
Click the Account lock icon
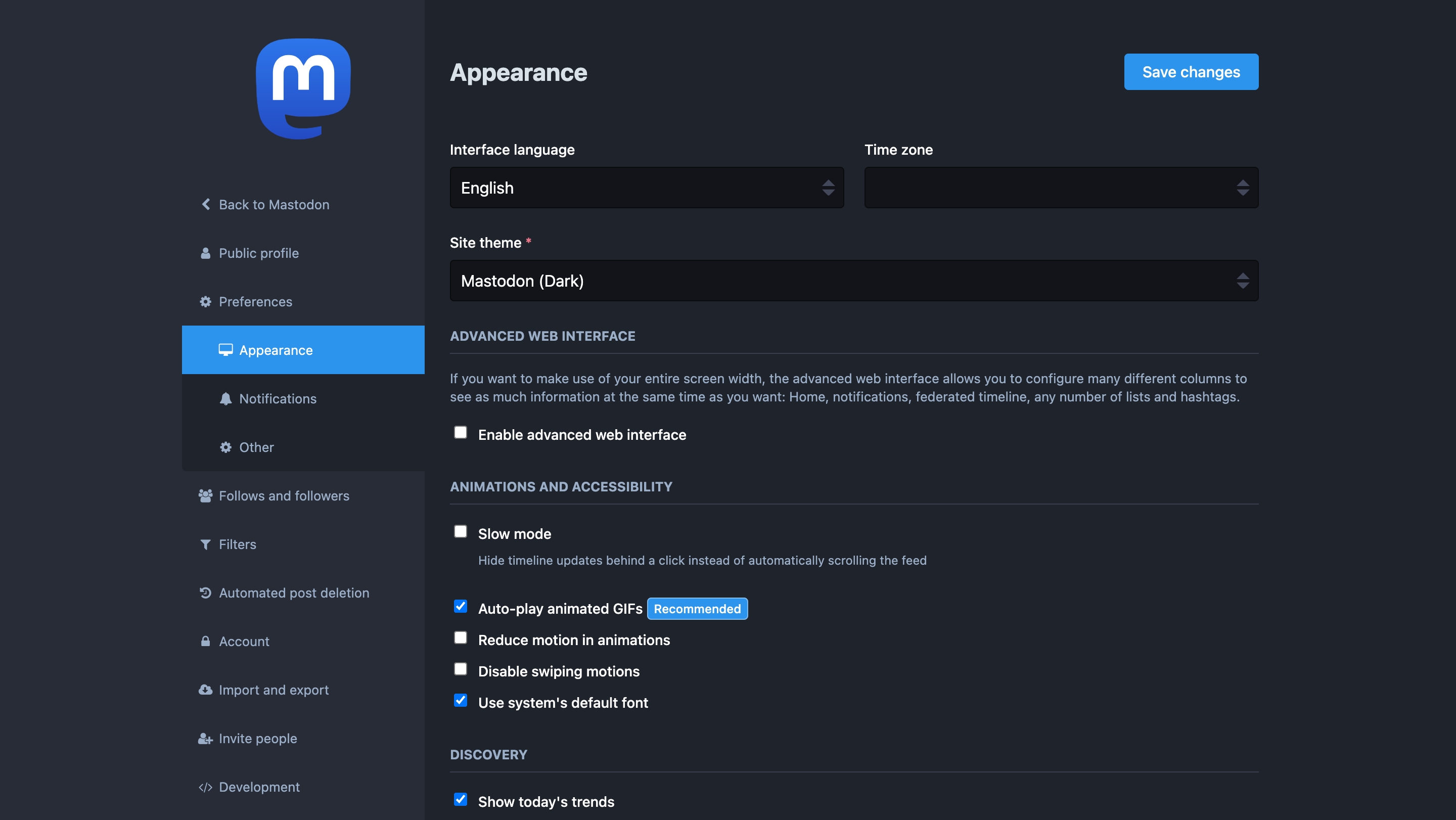point(205,641)
